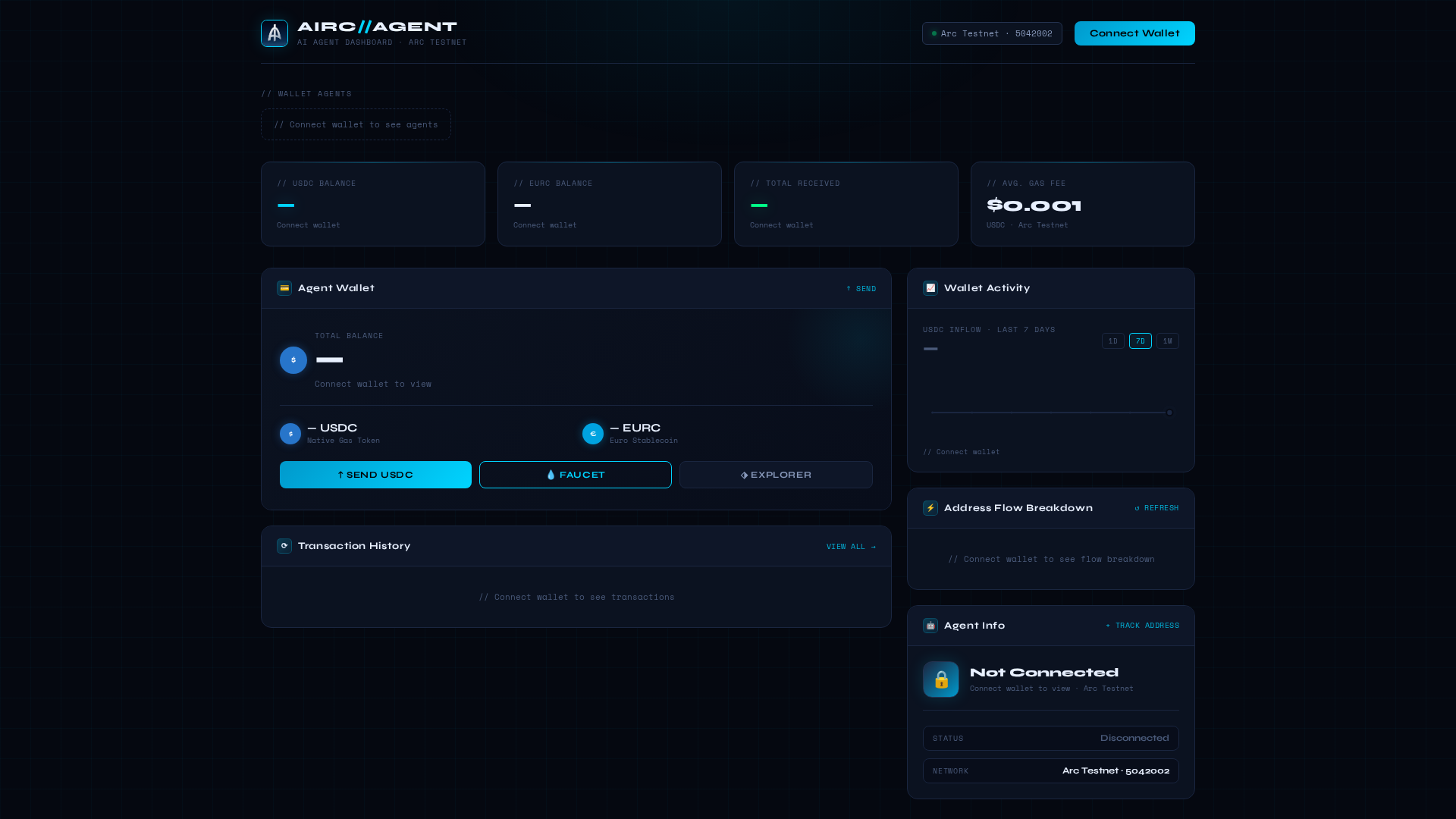Click the 'Connect wallet to see flow breakdown' text
This screenshot has height=819, width=1456.
pyautogui.click(x=1051, y=560)
